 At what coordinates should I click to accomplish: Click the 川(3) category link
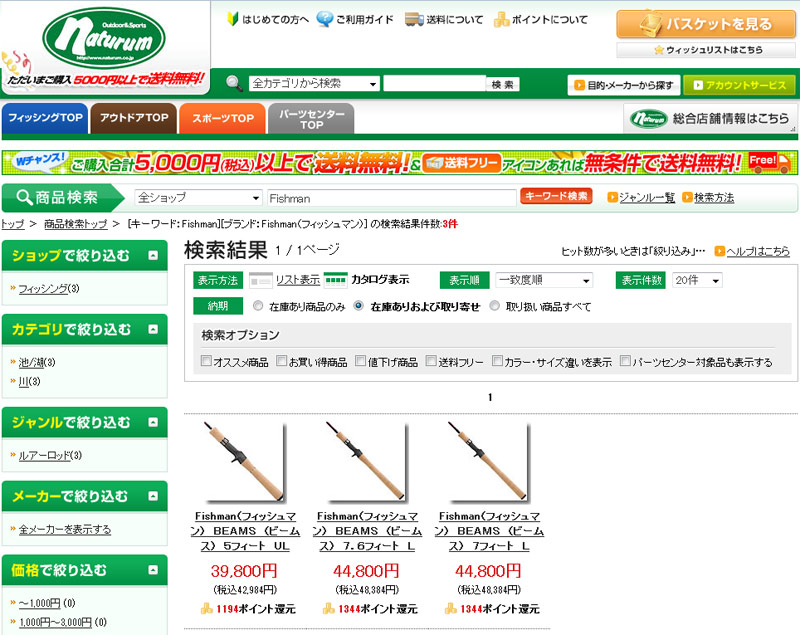pyautogui.click(x=29, y=381)
